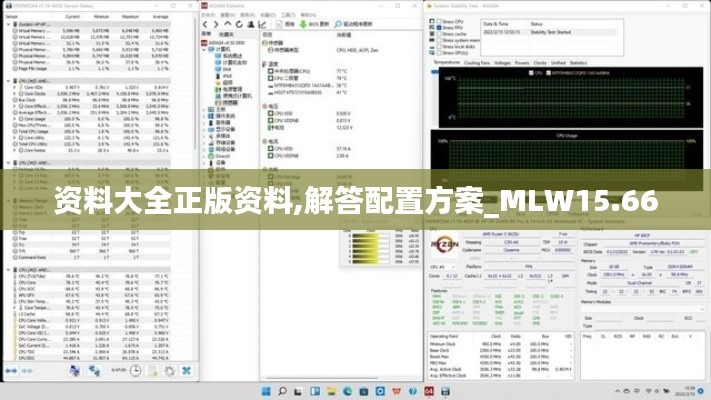Screen dimensions: 711x400
Task: Click the report document icon in AIDA64
Action: tap(279, 24)
